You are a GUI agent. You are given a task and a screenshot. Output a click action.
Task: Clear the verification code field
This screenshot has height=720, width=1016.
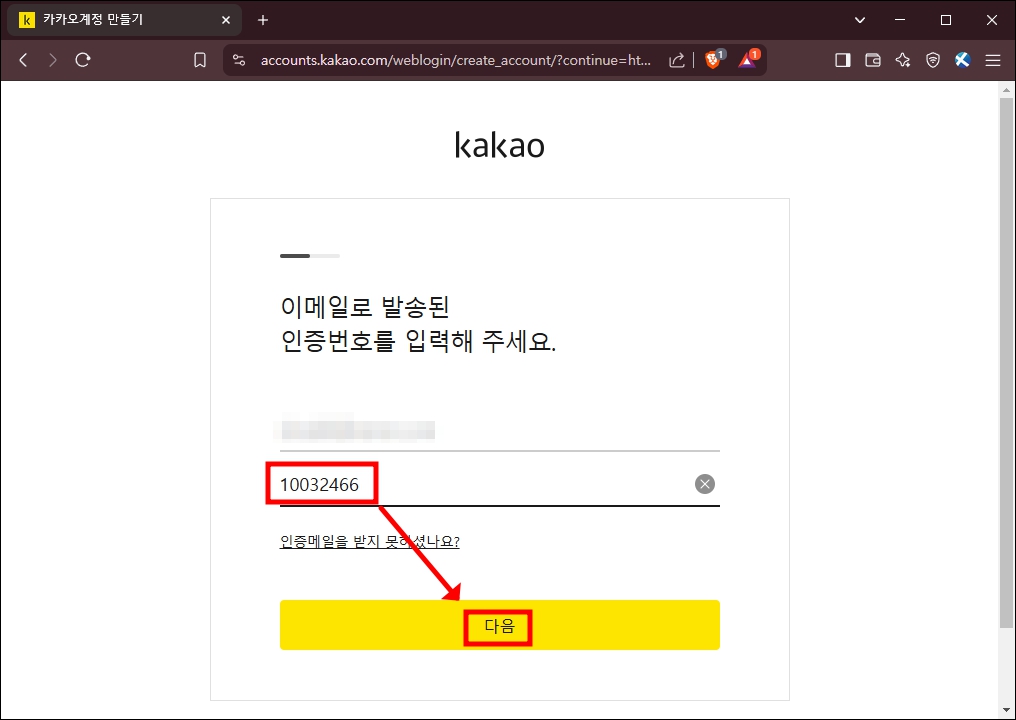(x=704, y=484)
